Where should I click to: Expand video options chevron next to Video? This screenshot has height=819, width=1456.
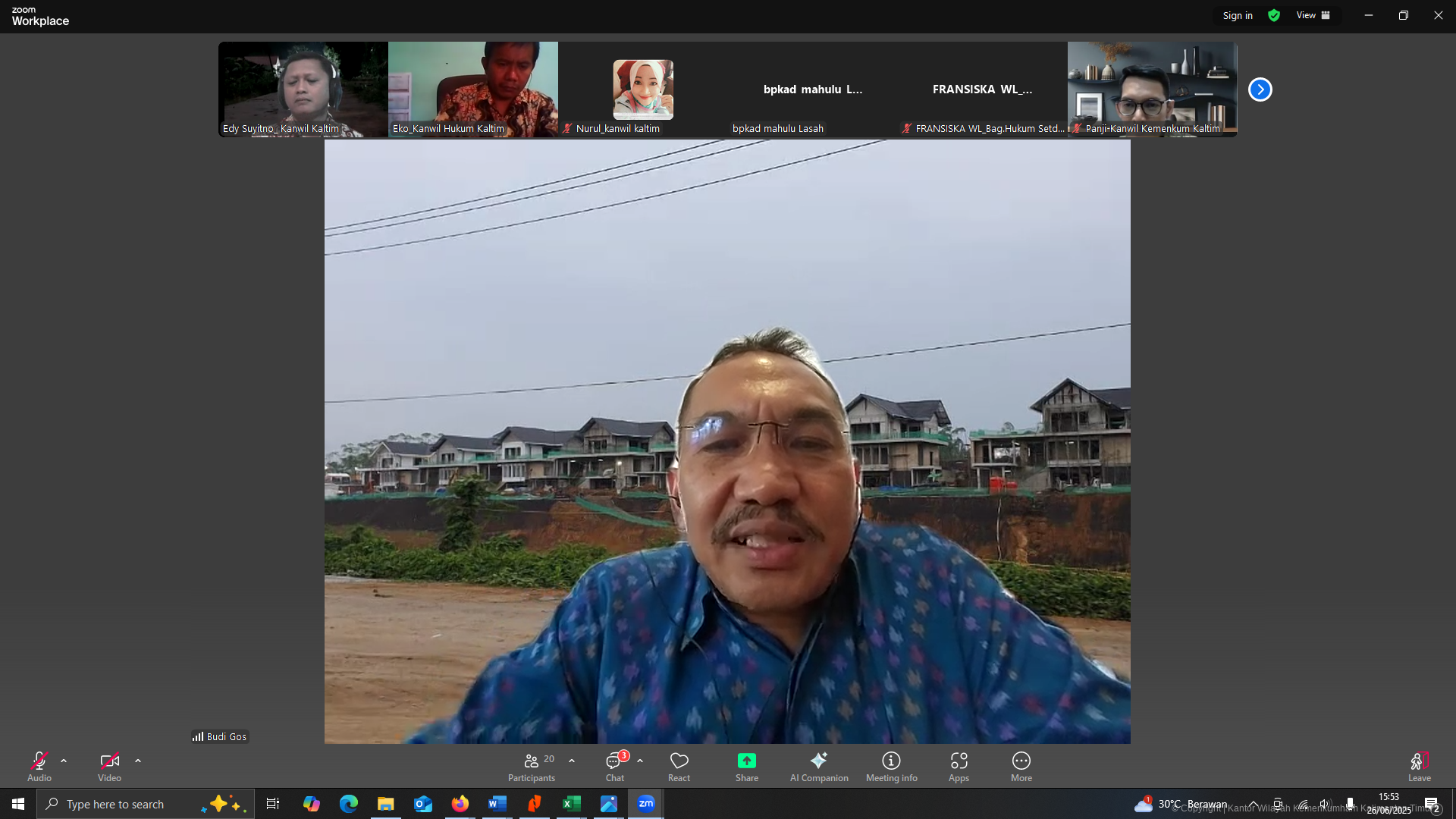pyautogui.click(x=138, y=761)
